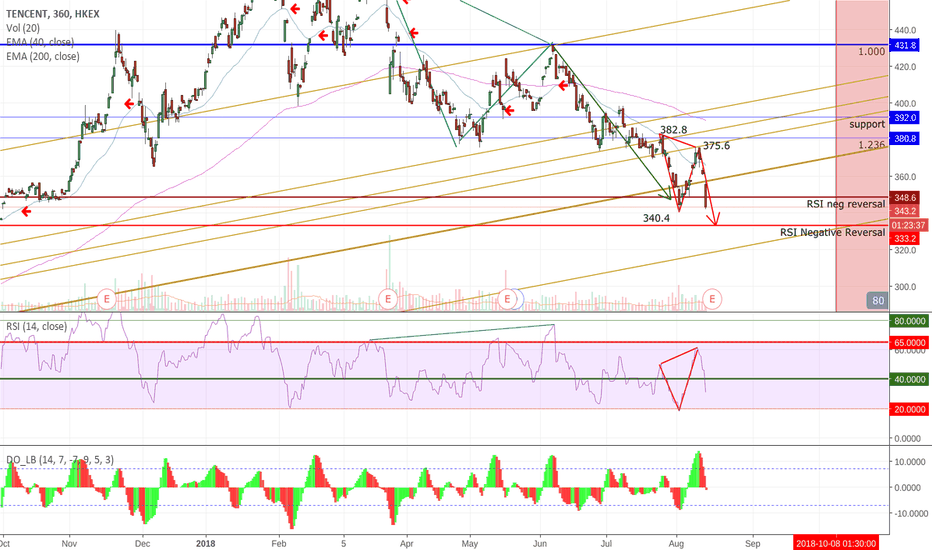Select the dark red 348.6 price label

point(905,197)
